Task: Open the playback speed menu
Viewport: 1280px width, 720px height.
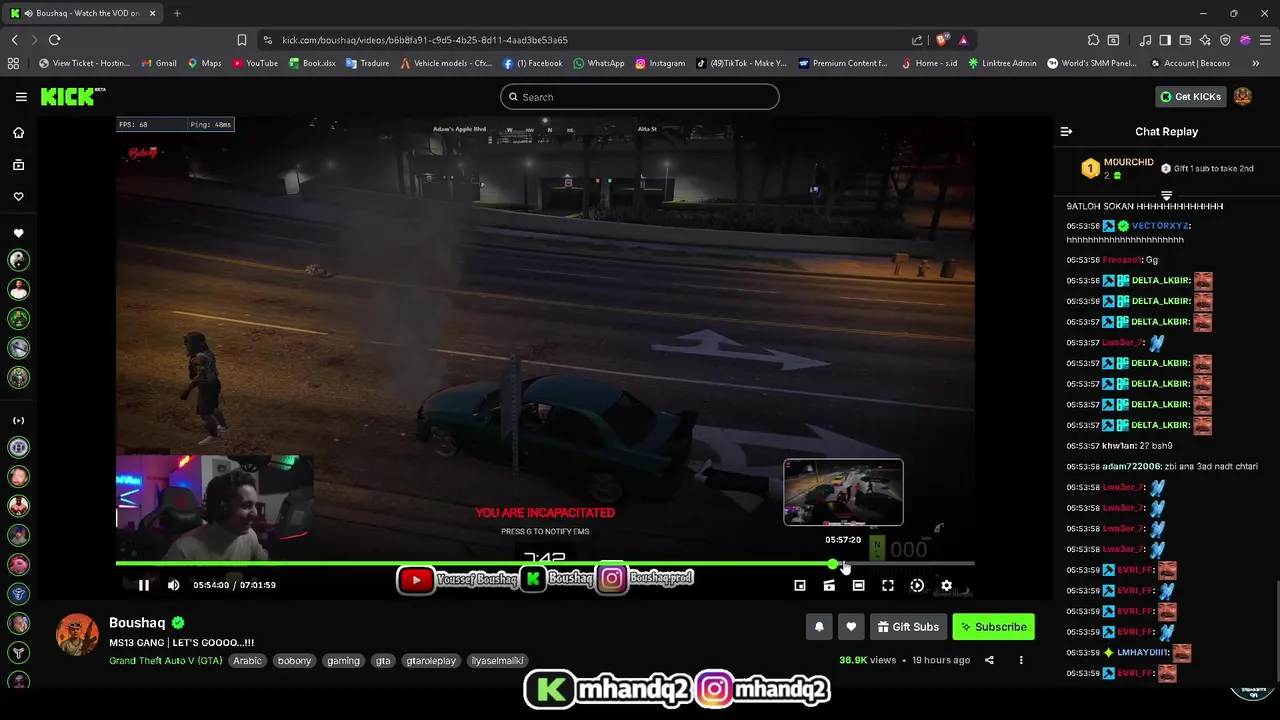Action: pos(917,585)
